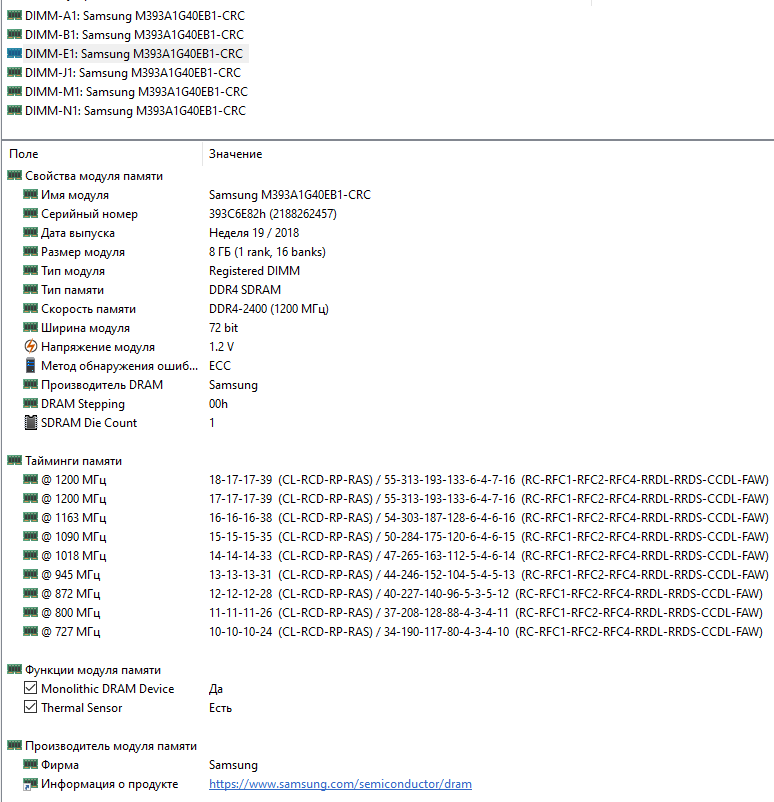Click the Функции модуля памяти section icon

pos(14,669)
